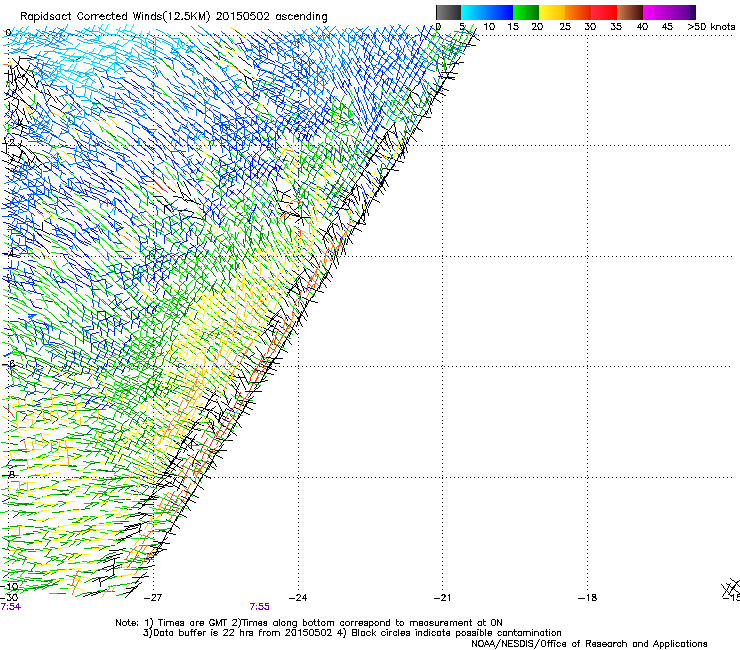Click the -27 longitude axis label
The height and width of the screenshot is (650, 740).
pos(153,598)
